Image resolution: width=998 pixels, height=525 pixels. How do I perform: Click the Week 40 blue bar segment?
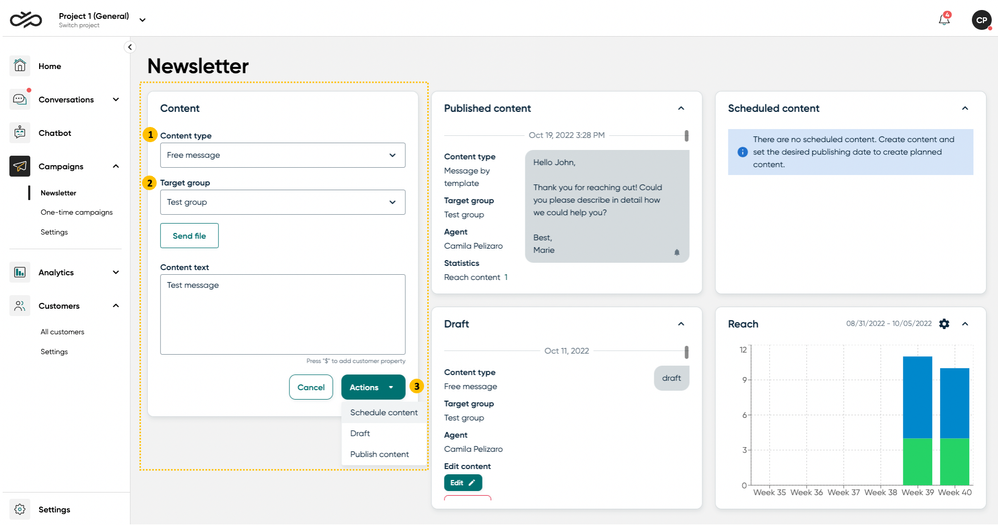coord(955,403)
